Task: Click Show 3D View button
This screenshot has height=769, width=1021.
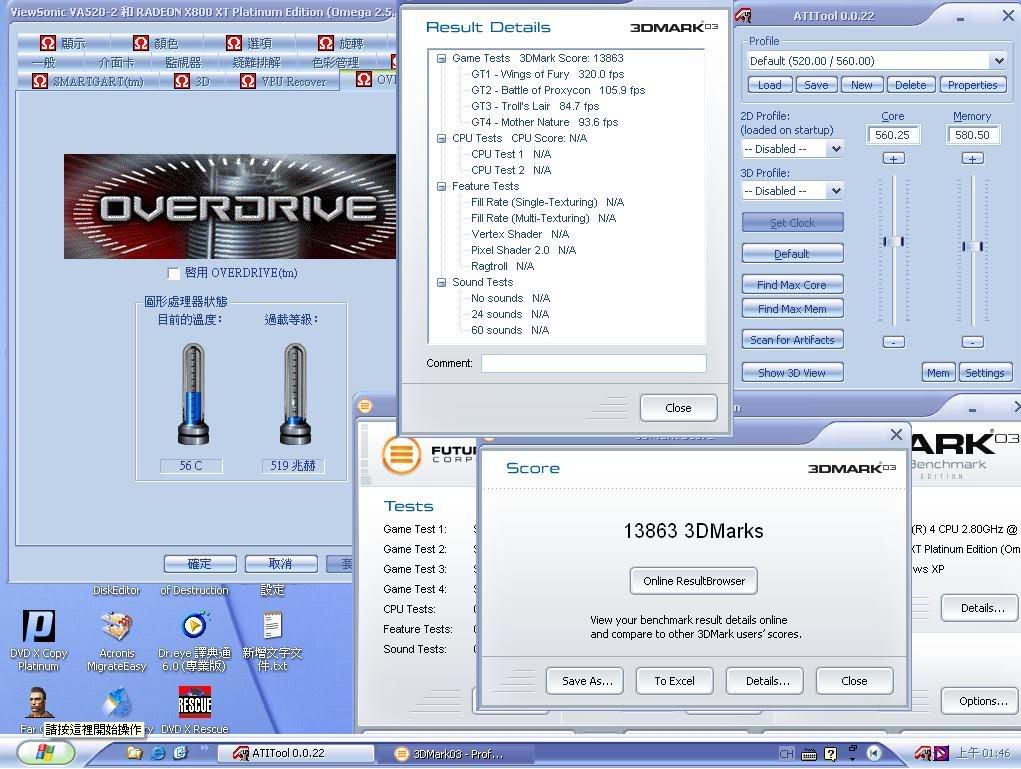Action: coord(792,372)
